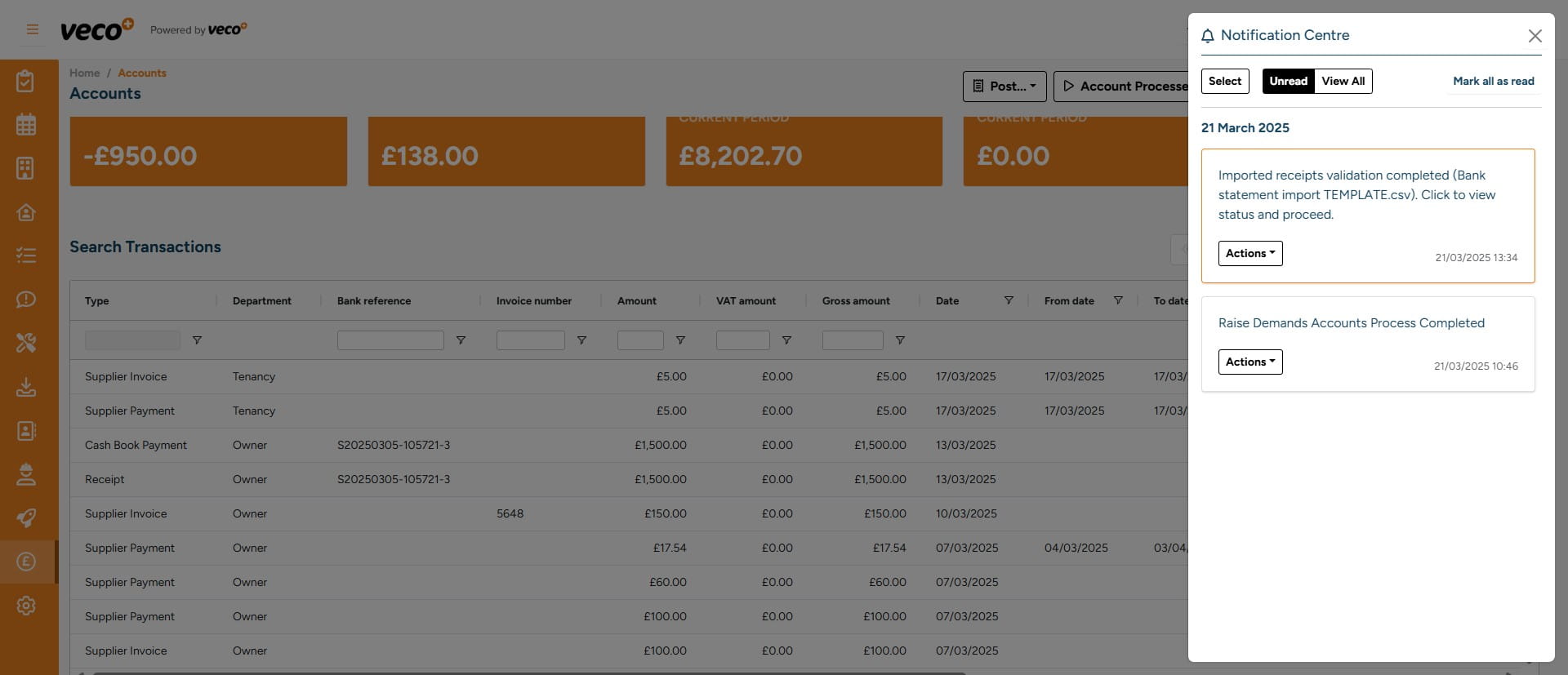Click the clipboard tasks sidebar icon

[x=26, y=81]
